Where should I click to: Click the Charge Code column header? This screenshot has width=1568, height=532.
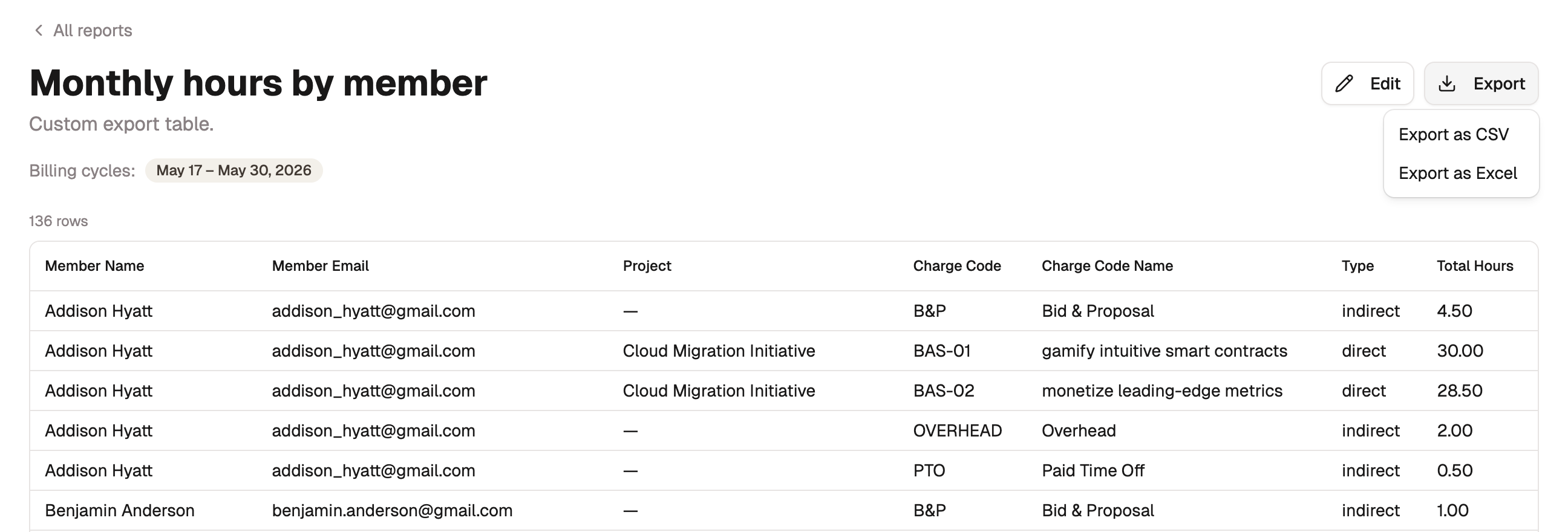click(957, 265)
